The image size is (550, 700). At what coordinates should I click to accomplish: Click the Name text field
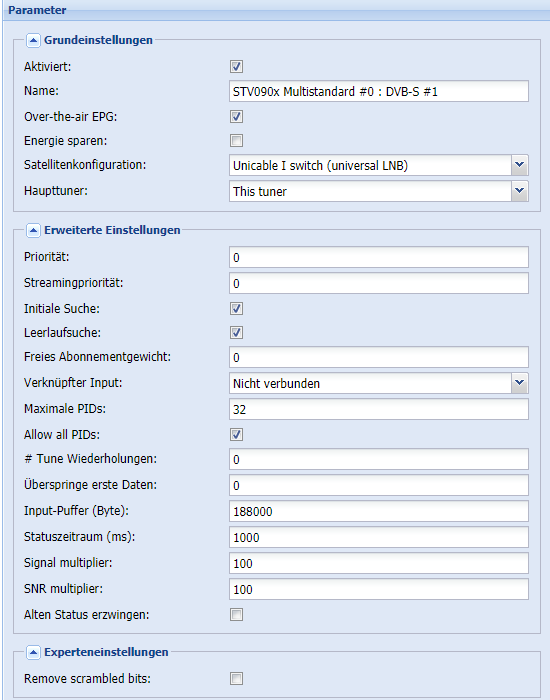[379, 92]
